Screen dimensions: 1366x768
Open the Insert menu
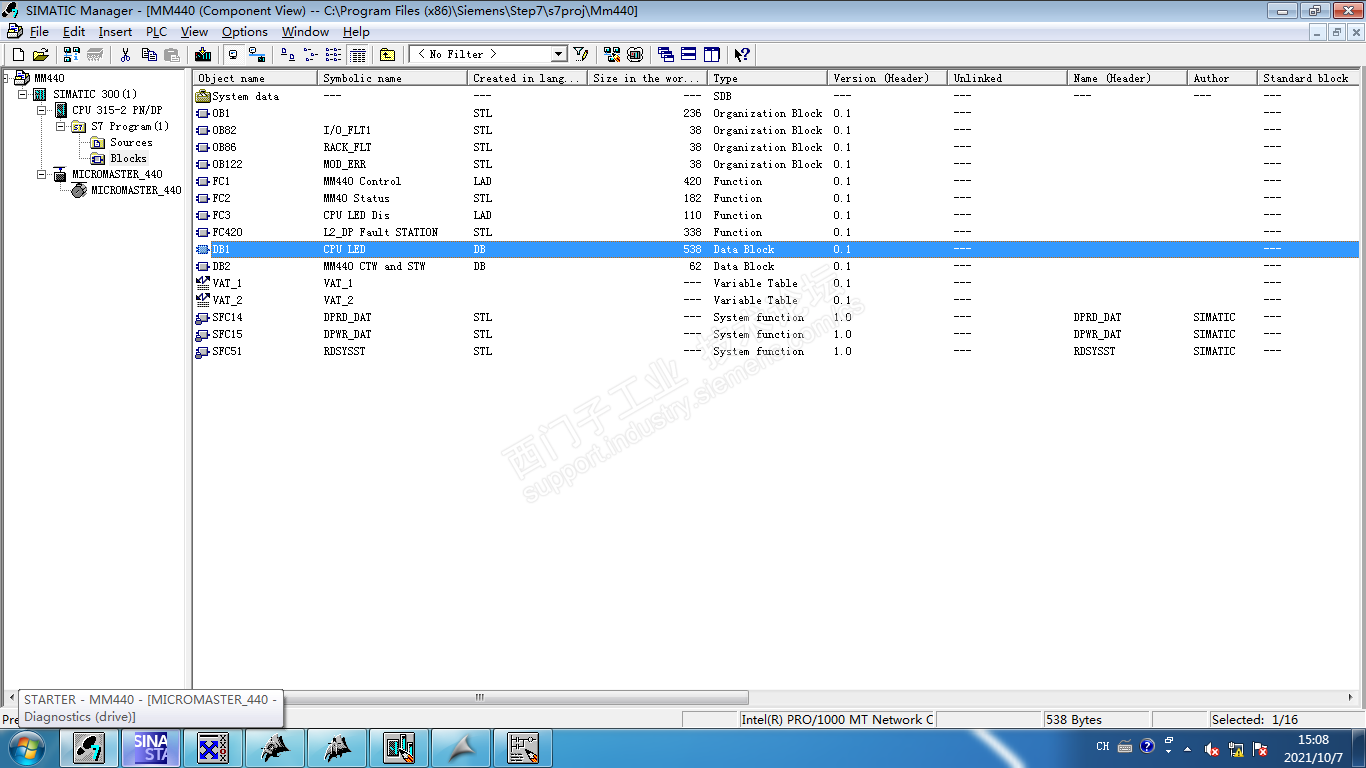click(115, 32)
